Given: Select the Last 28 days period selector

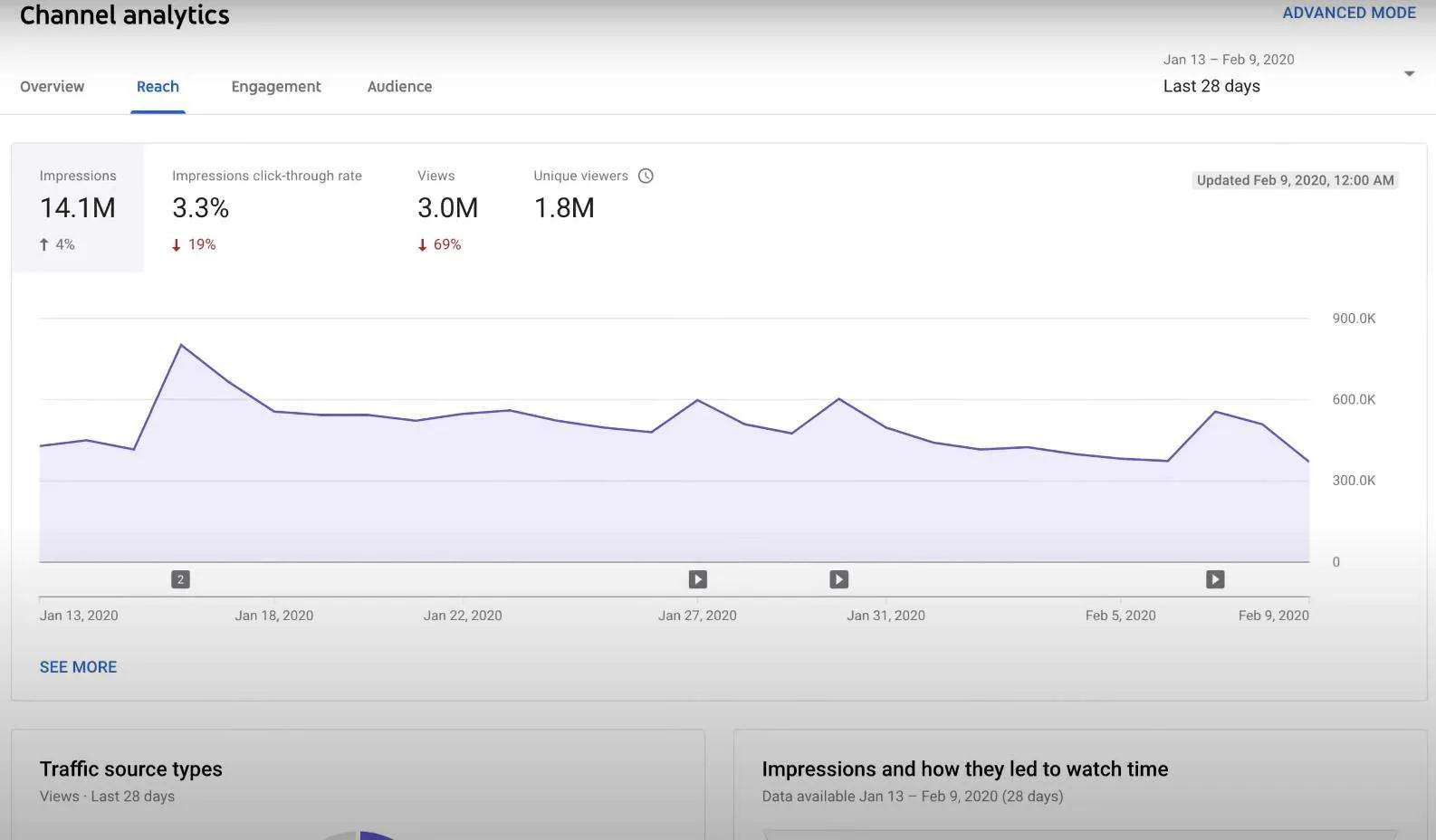Looking at the screenshot, I should click(x=1211, y=86).
